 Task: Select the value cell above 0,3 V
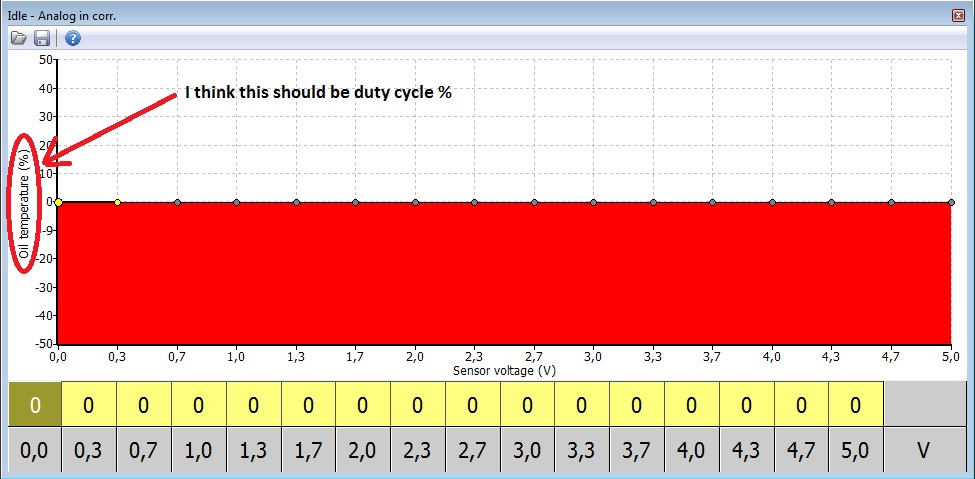click(x=89, y=405)
